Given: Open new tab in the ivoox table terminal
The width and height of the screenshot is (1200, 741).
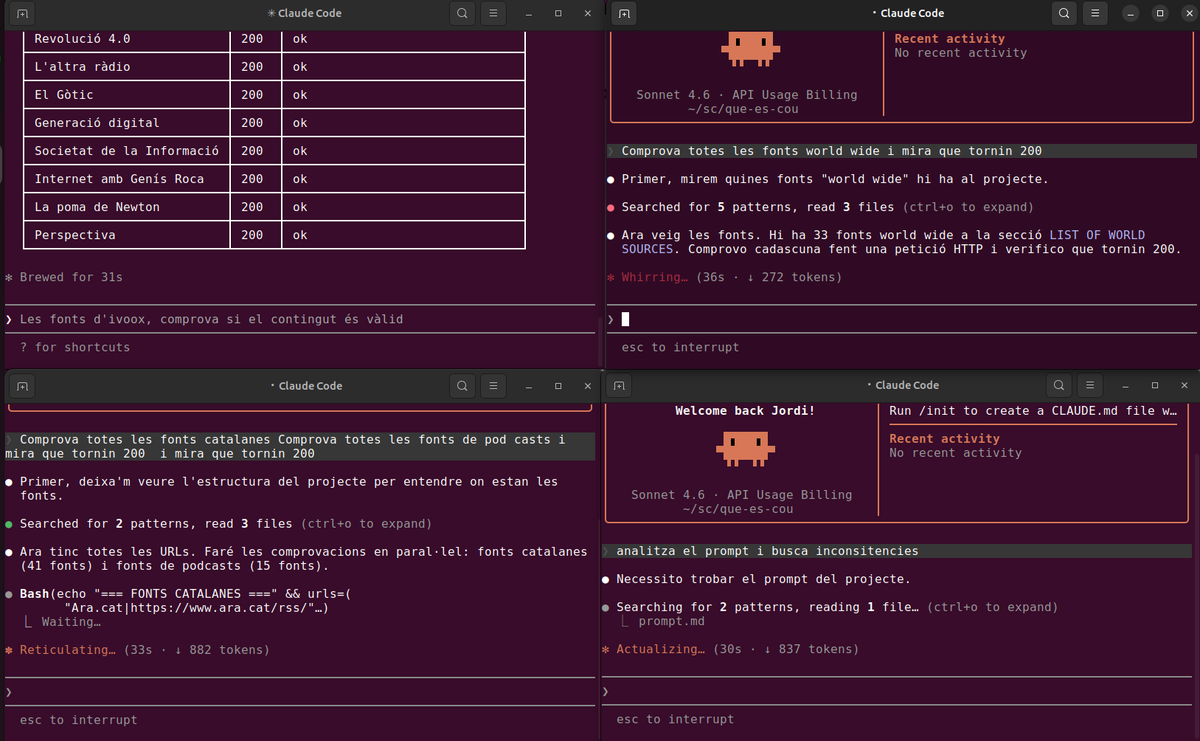Looking at the screenshot, I should tap(23, 14).
